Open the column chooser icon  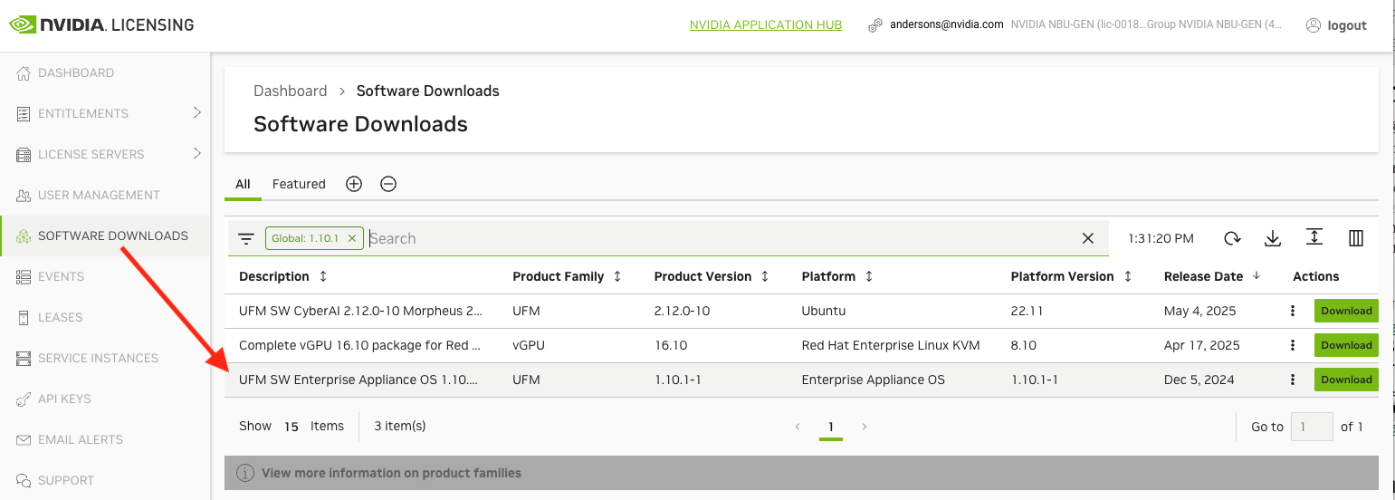[1356, 238]
